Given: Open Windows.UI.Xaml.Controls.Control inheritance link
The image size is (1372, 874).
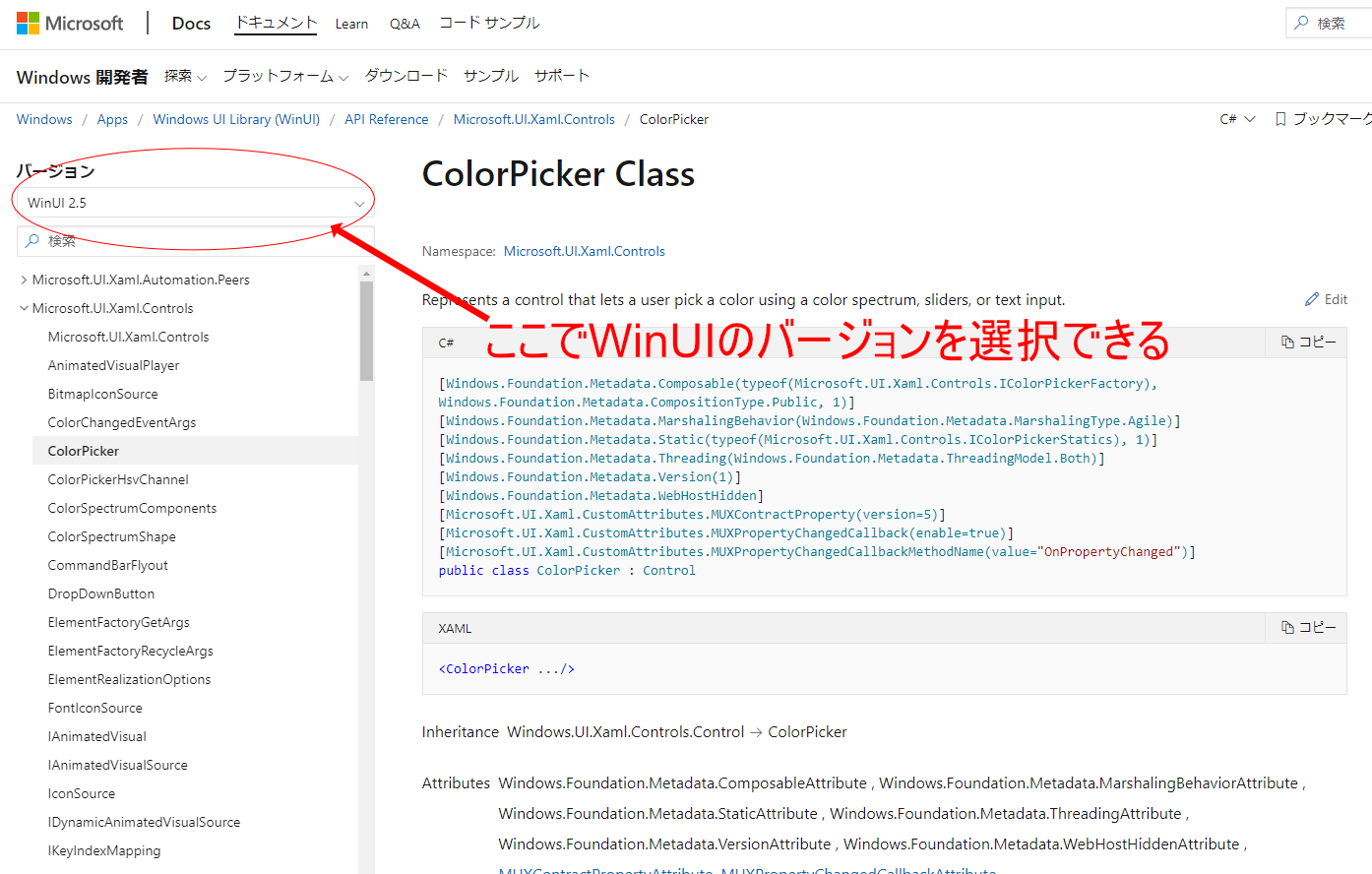Looking at the screenshot, I should tap(625, 731).
